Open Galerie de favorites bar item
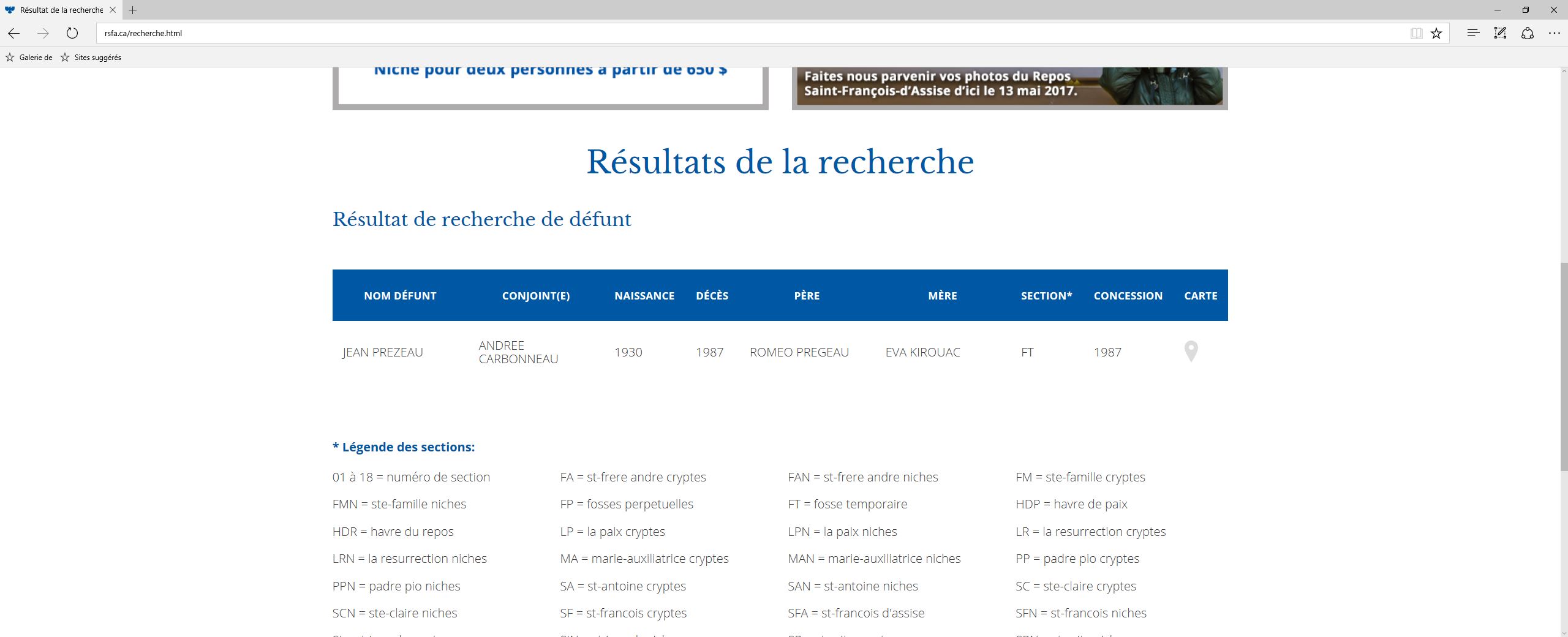The width and height of the screenshot is (1568, 637). tap(29, 58)
